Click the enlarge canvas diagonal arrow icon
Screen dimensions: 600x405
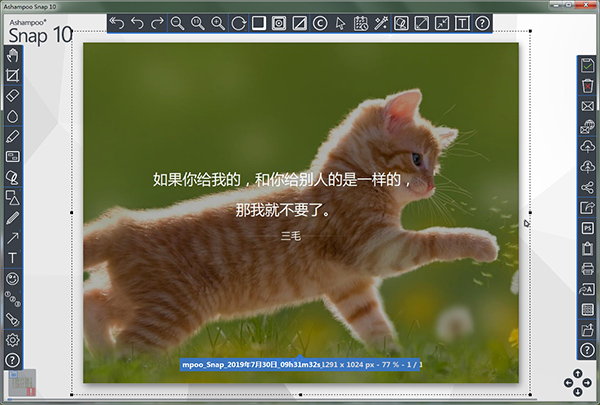422,23
